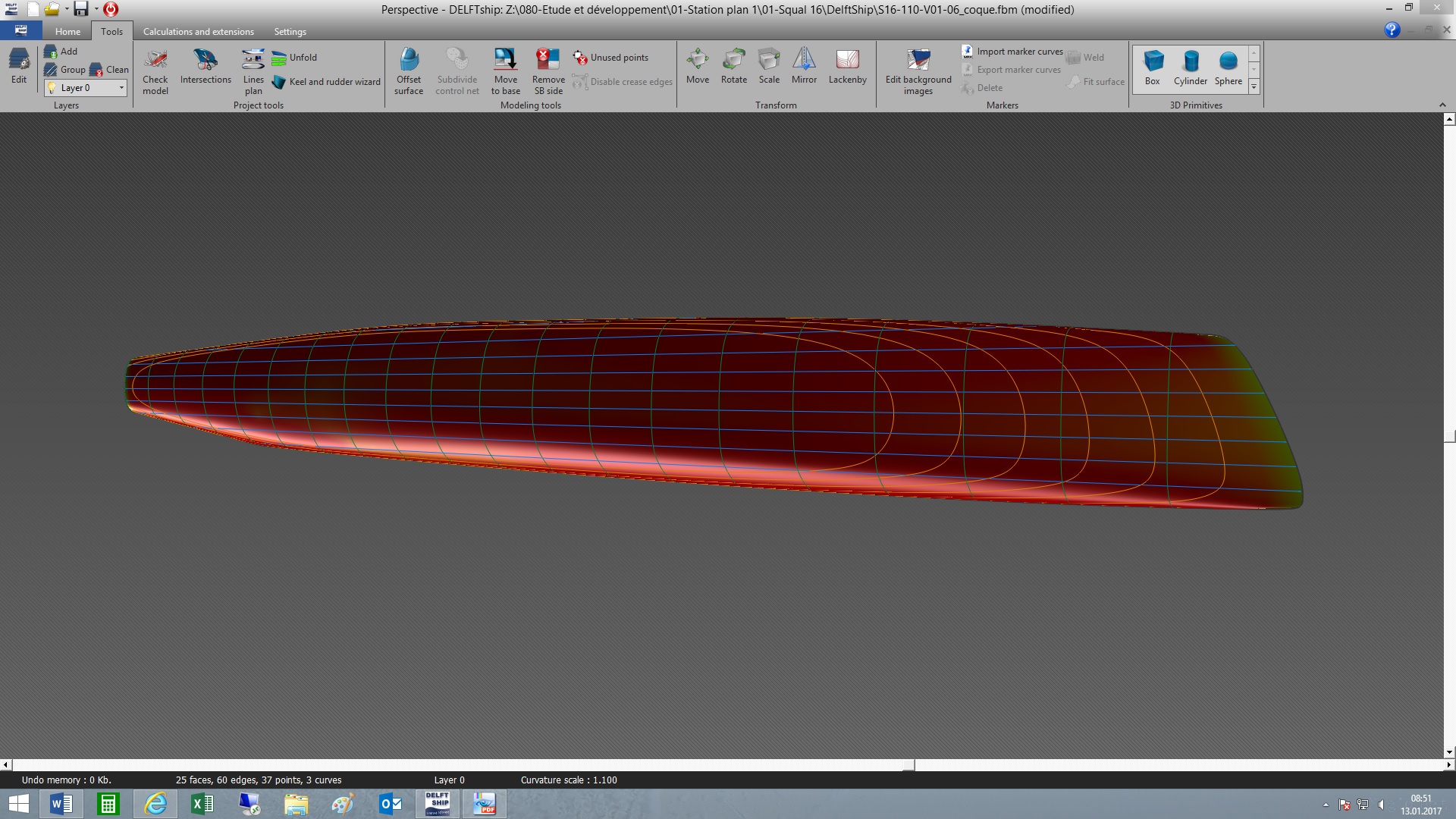Select Scale transform tool
1456x819 pixels.
(769, 67)
